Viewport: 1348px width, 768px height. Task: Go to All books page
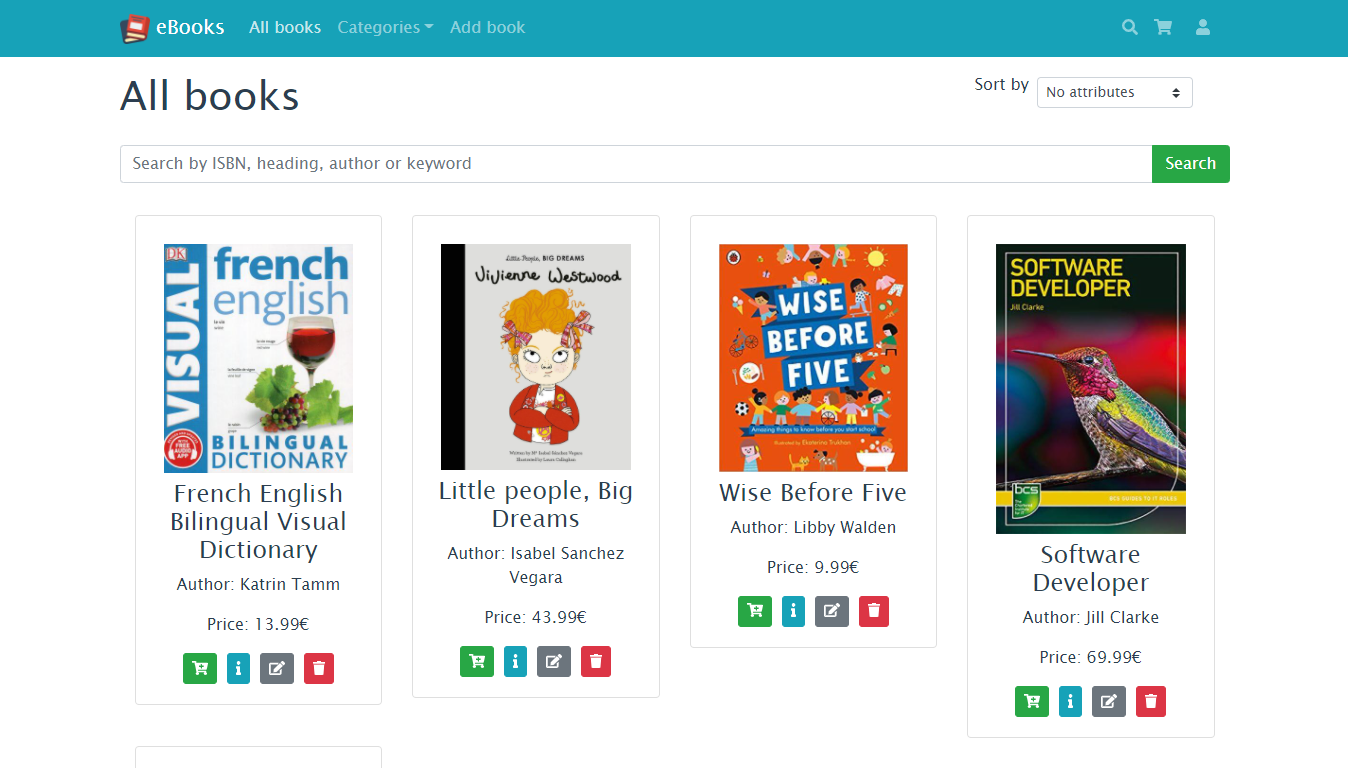(285, 28)
